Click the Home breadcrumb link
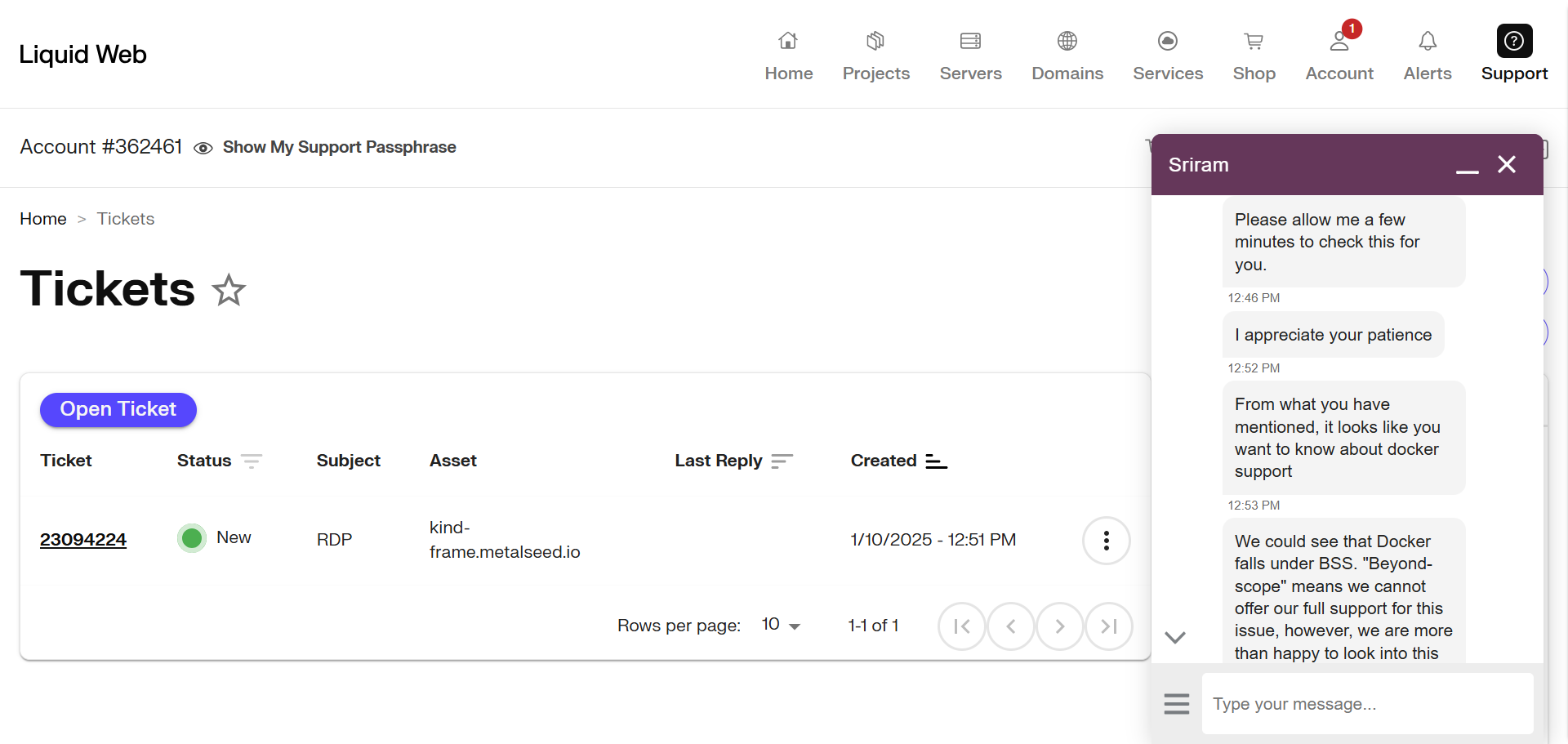Viewport: 1568px width, 744px height. 43,219
